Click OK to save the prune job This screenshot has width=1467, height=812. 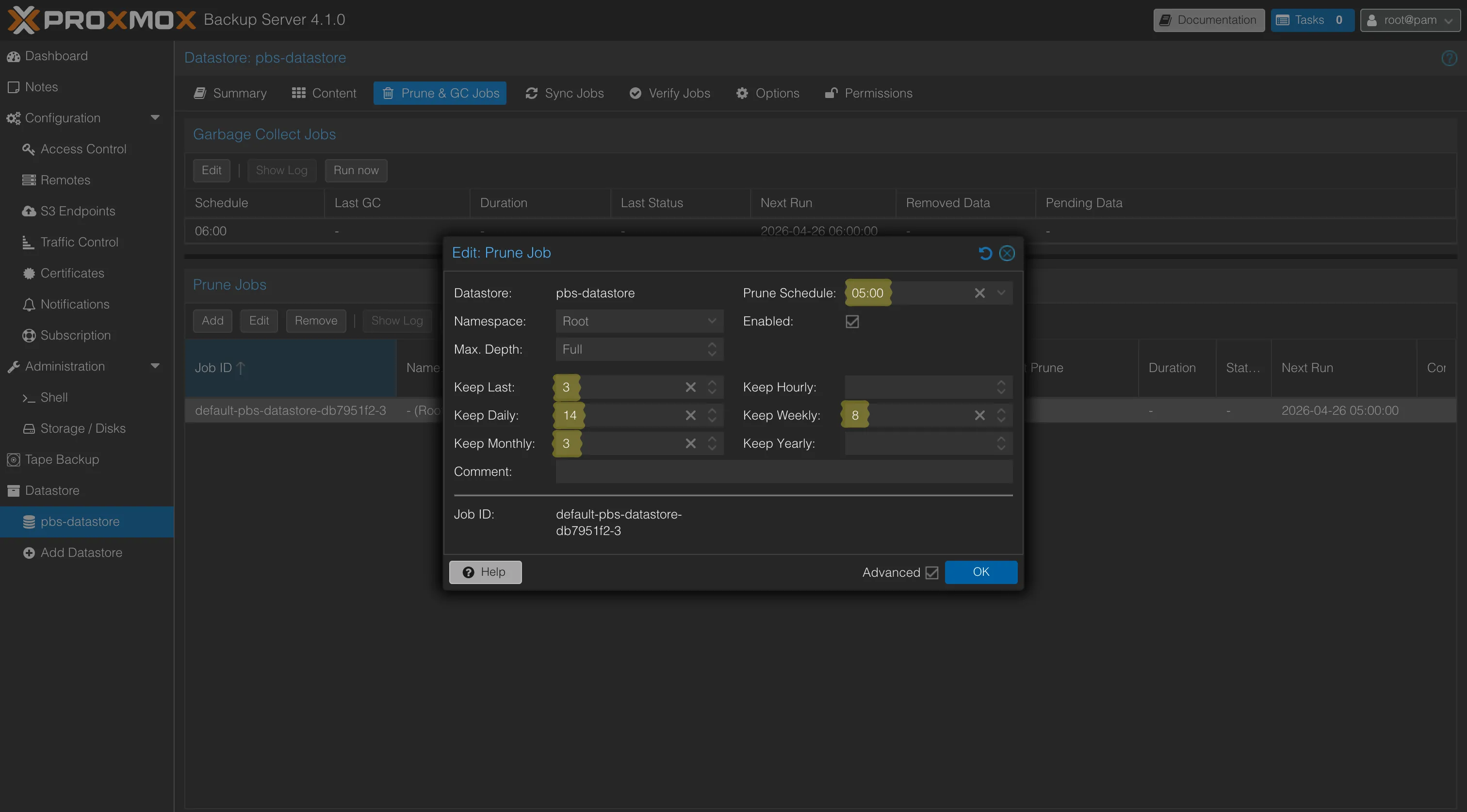[x=980, y=572]
